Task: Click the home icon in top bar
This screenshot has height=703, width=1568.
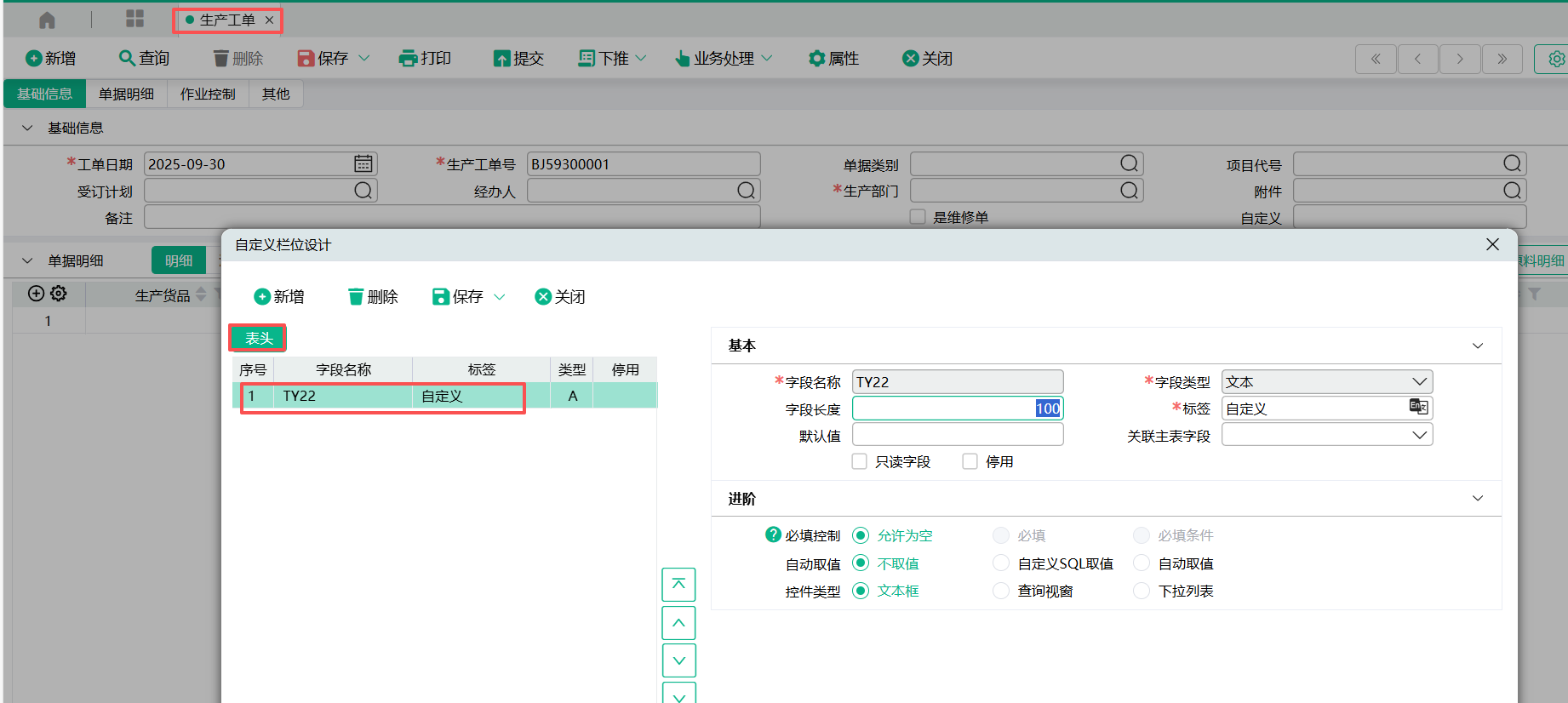Action: 47,20
